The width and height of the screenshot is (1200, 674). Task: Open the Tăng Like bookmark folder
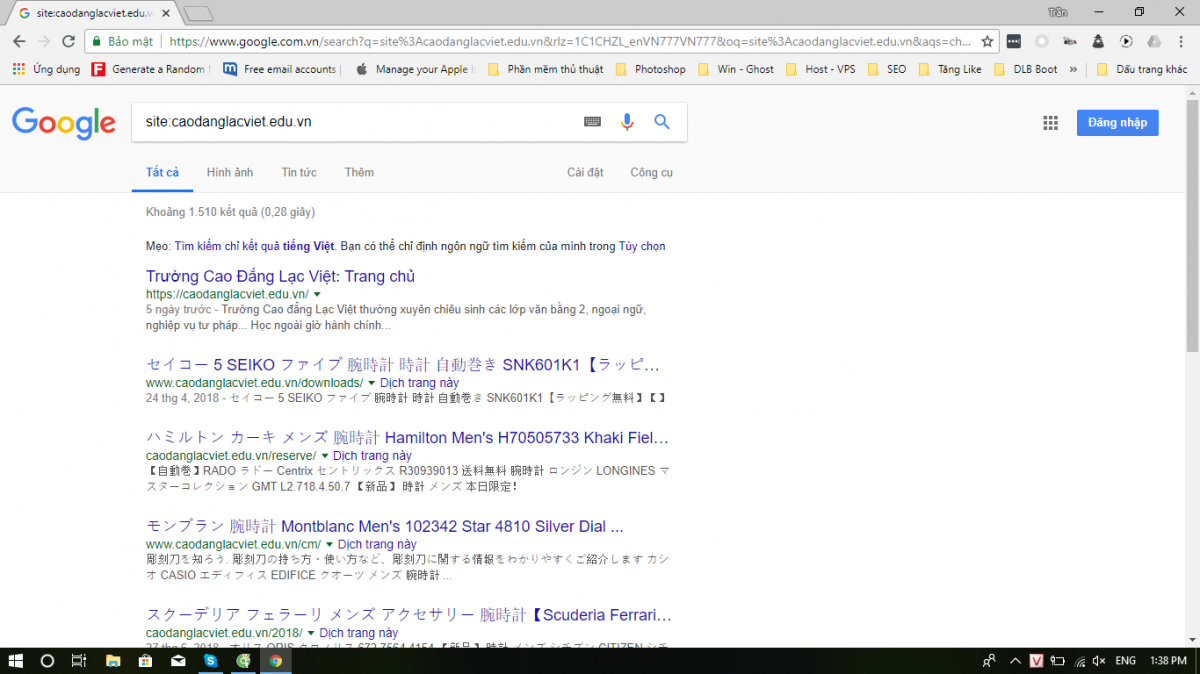click(950, 69)
